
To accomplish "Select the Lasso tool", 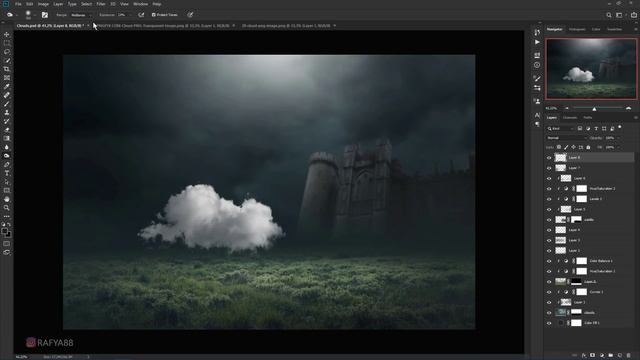I will [7, 52].
